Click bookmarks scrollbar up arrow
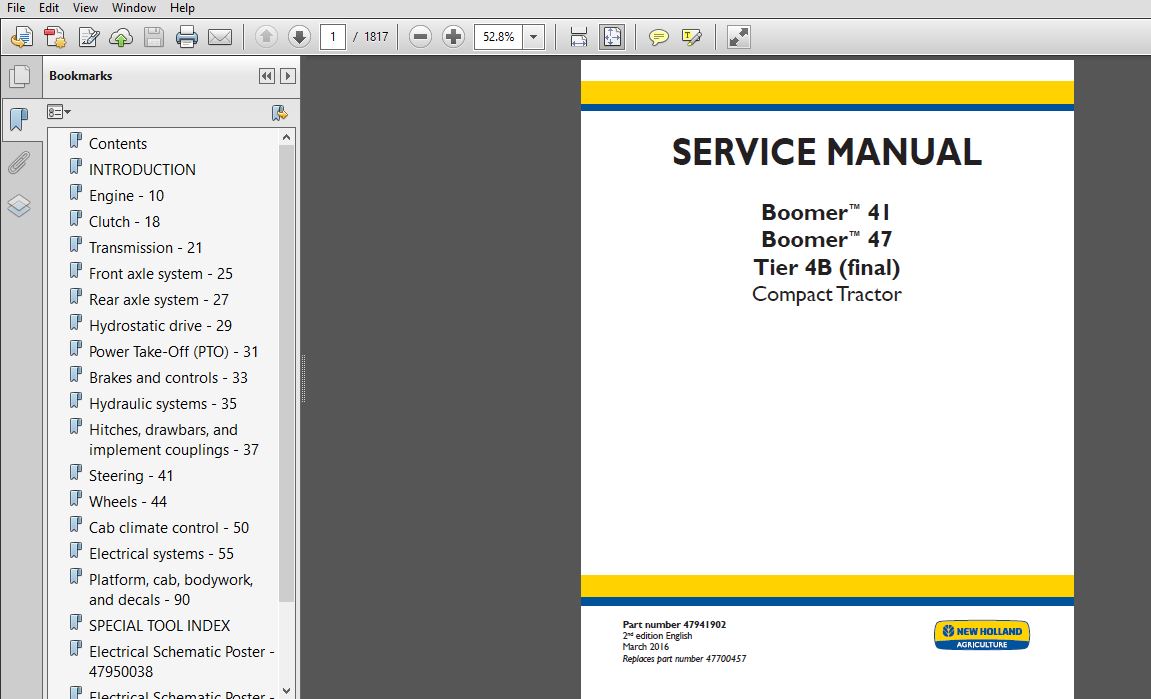The width and height of the screenshot is (1151, 699). [x=286, y=137]
